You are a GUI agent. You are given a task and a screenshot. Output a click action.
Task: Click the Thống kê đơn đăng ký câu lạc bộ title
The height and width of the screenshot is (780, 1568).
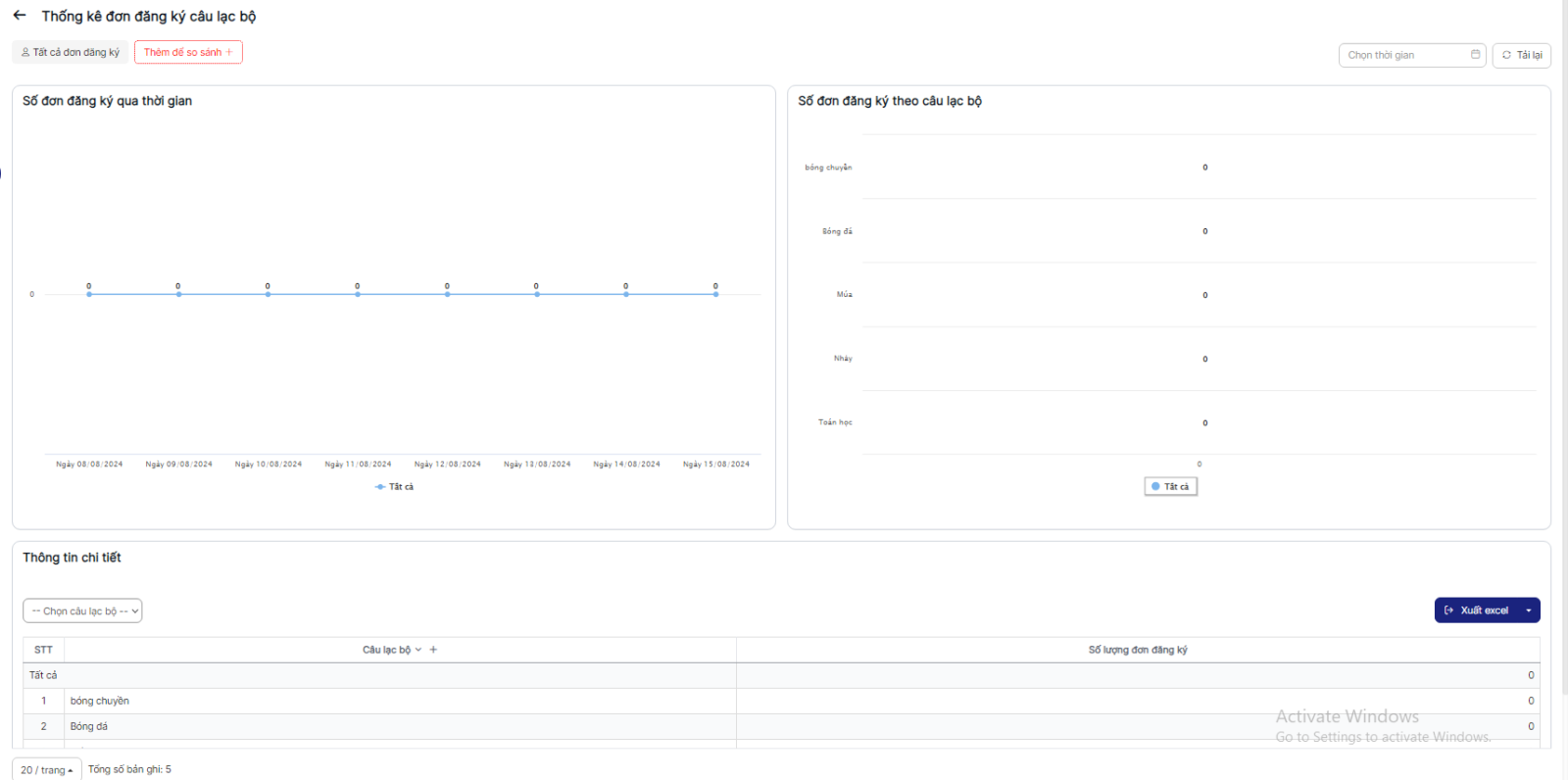coord(149,17)
